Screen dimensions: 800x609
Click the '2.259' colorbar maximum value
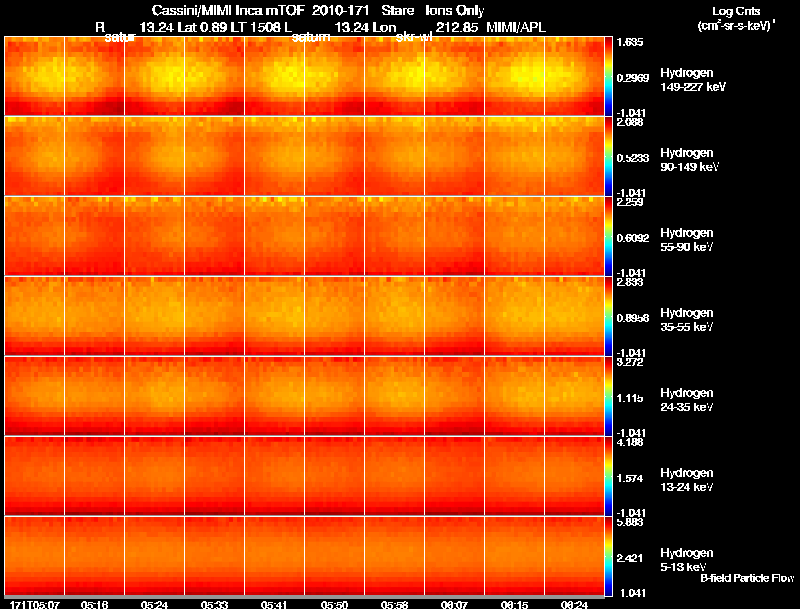coord(630,202)
